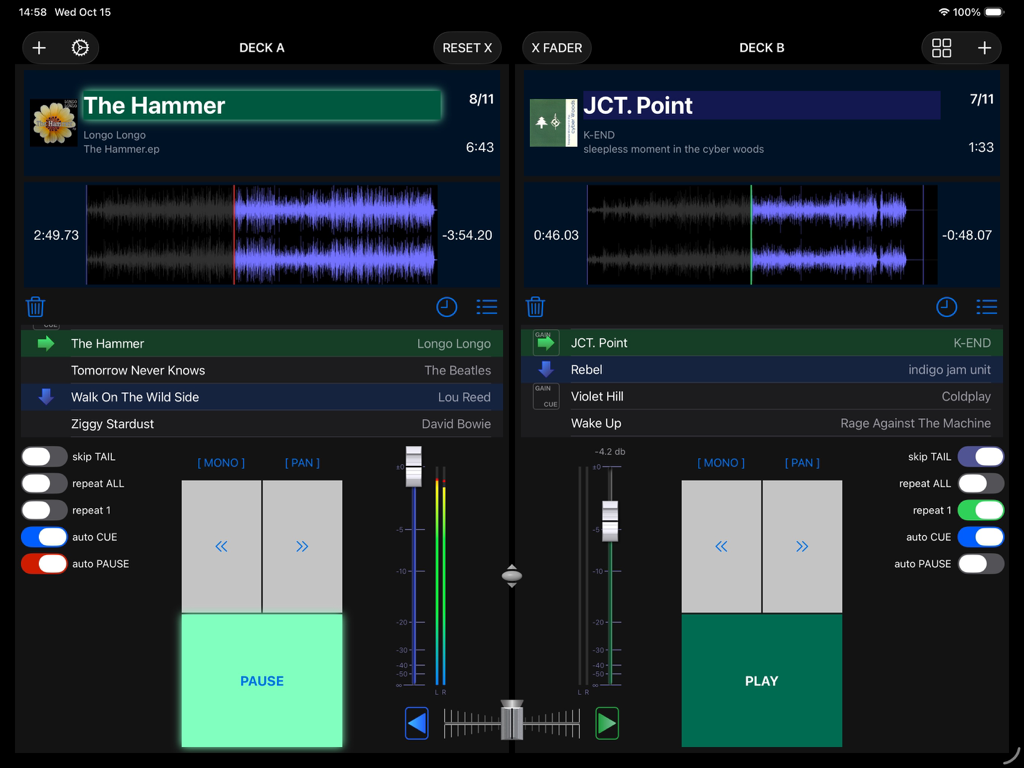The image size is (1024, 768).
Task: Tap Deck A rewind double-arrow pad
Action: (x=221, y=546)
